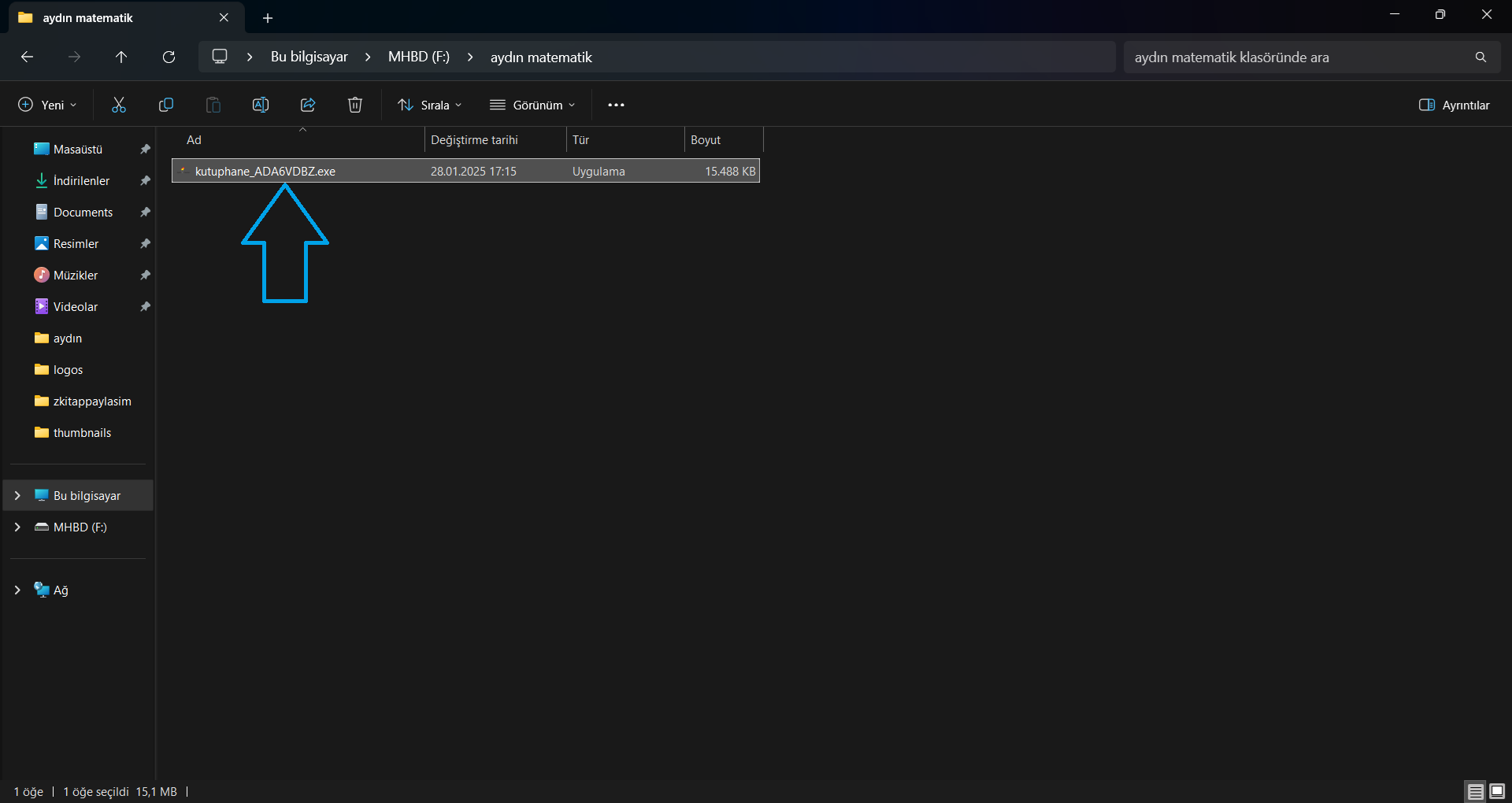This screenshot has height=803, width=1512.
Task: Switch to large thumbnails view in status bar
Action: [x=1497, y=791]
